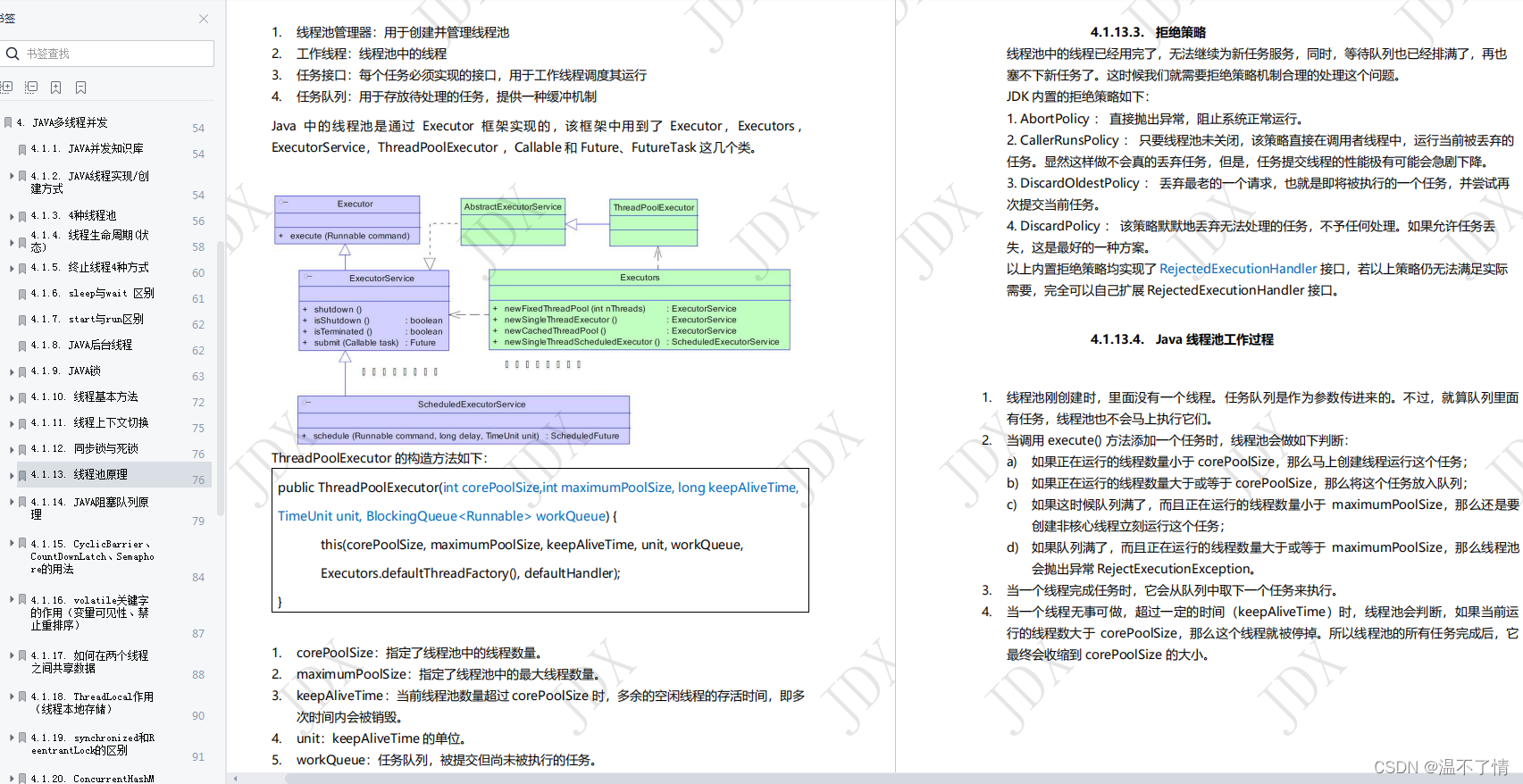Click the expand-all bookmarks icon
The height and width of the screenshot is (784, 1523).
point(6,88)
